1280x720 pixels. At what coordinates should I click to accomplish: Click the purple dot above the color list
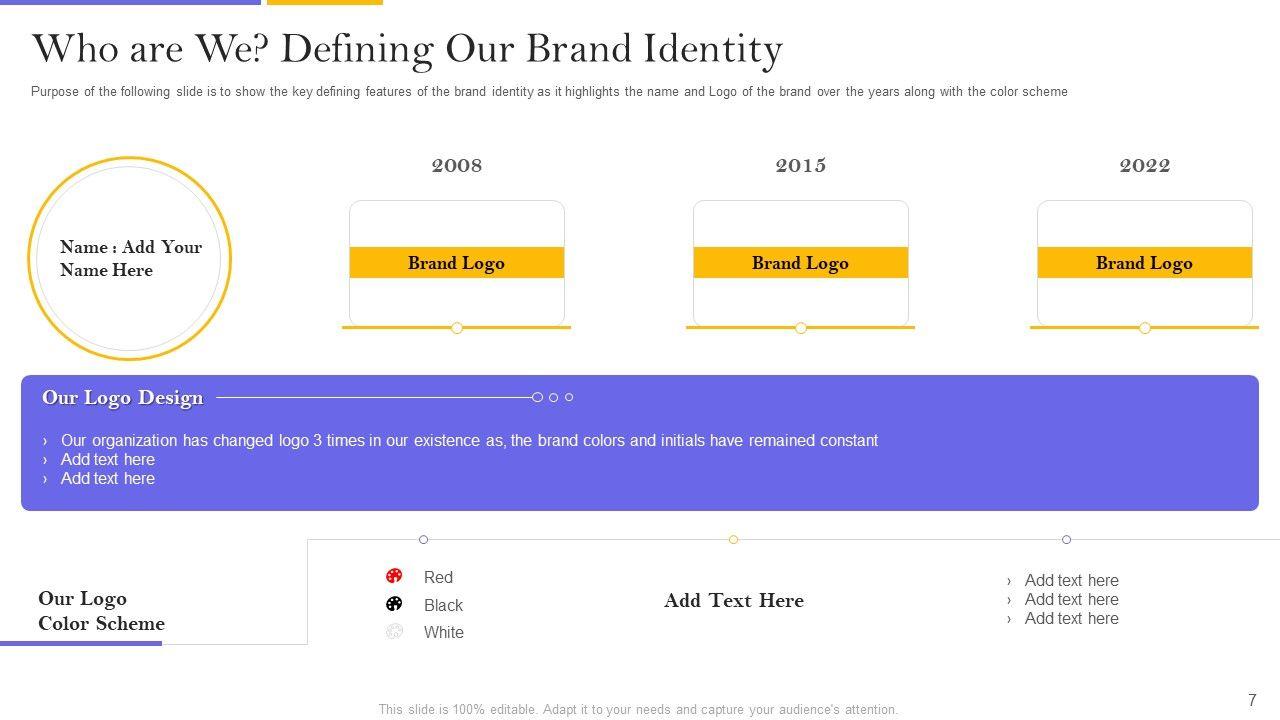423,540
